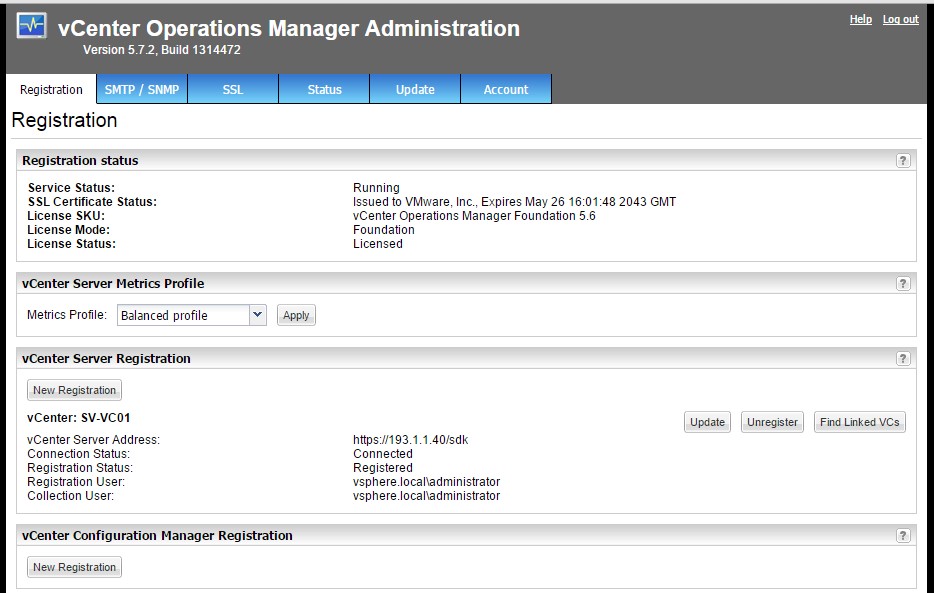This screenshot has width=934, height=593.
Task: Open help for vCenter Configuration Manager Registration section
Action: [x=903, y=536]
